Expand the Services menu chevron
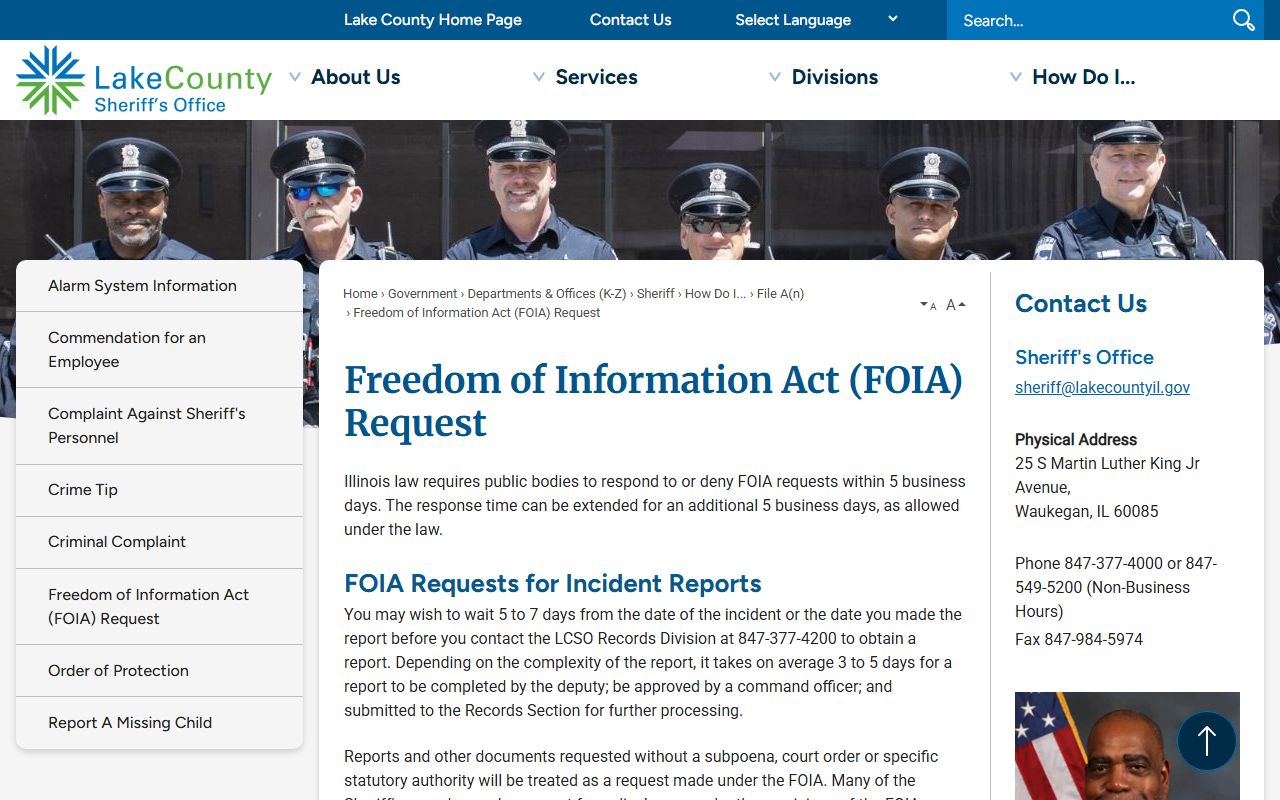Image resolution: width=1280 pixels, height=800 pixels. (539, 77)
